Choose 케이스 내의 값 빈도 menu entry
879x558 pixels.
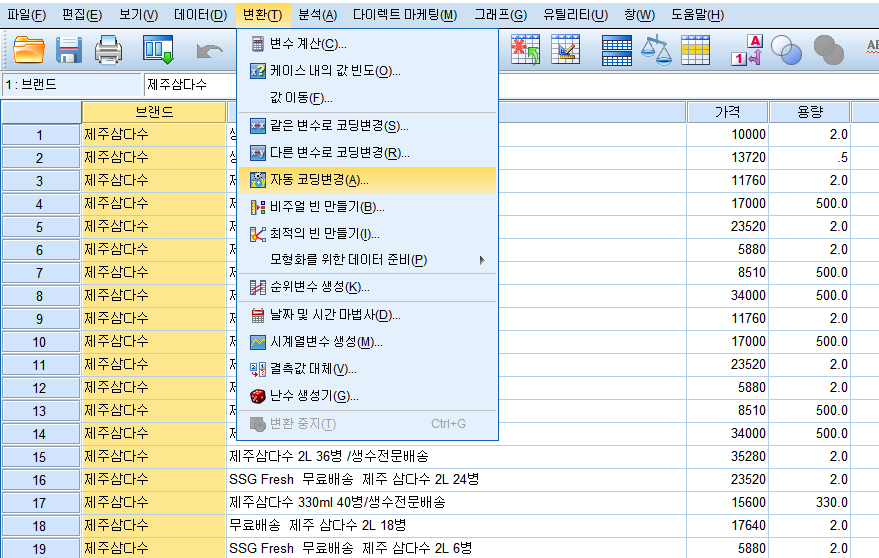click(367, 71)
